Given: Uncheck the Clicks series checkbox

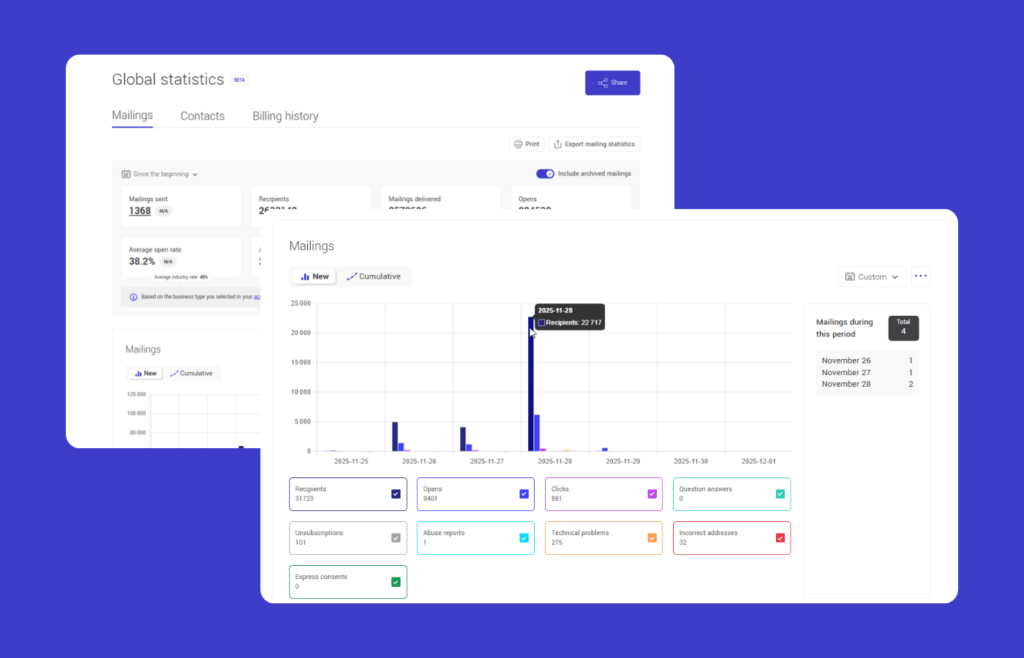Looking at the screenshot, I should click(x=652, y=494).
